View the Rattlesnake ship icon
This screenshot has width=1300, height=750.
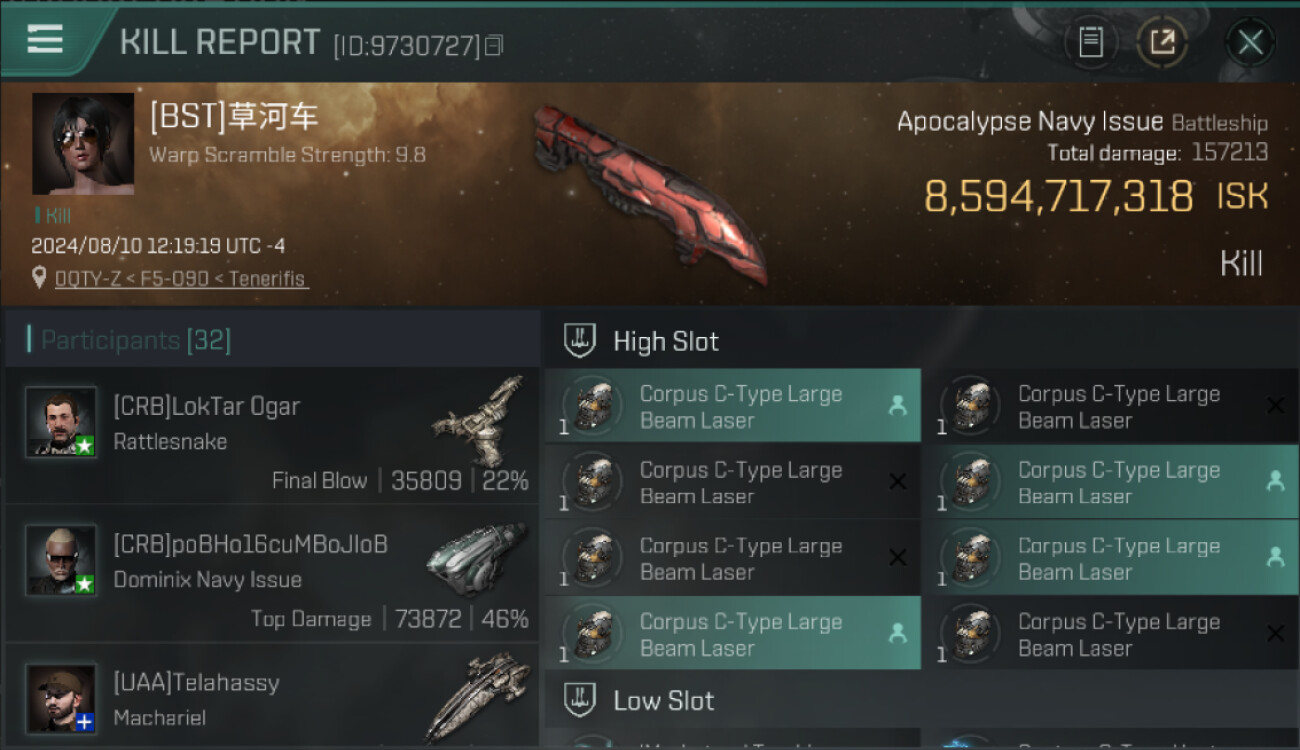click(479, 422)
